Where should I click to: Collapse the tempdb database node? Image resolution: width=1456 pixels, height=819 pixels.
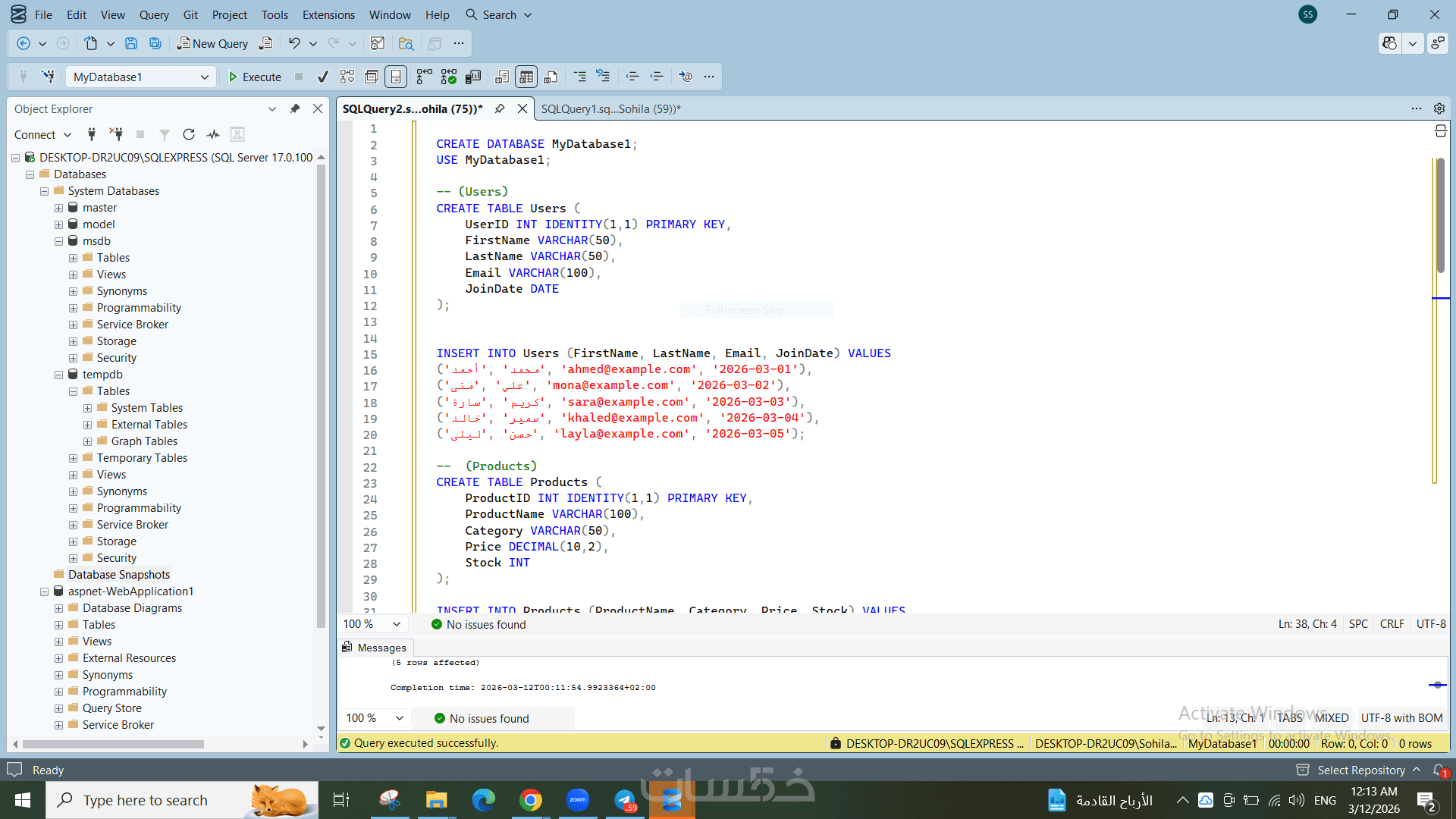click(x=58, y=375)
